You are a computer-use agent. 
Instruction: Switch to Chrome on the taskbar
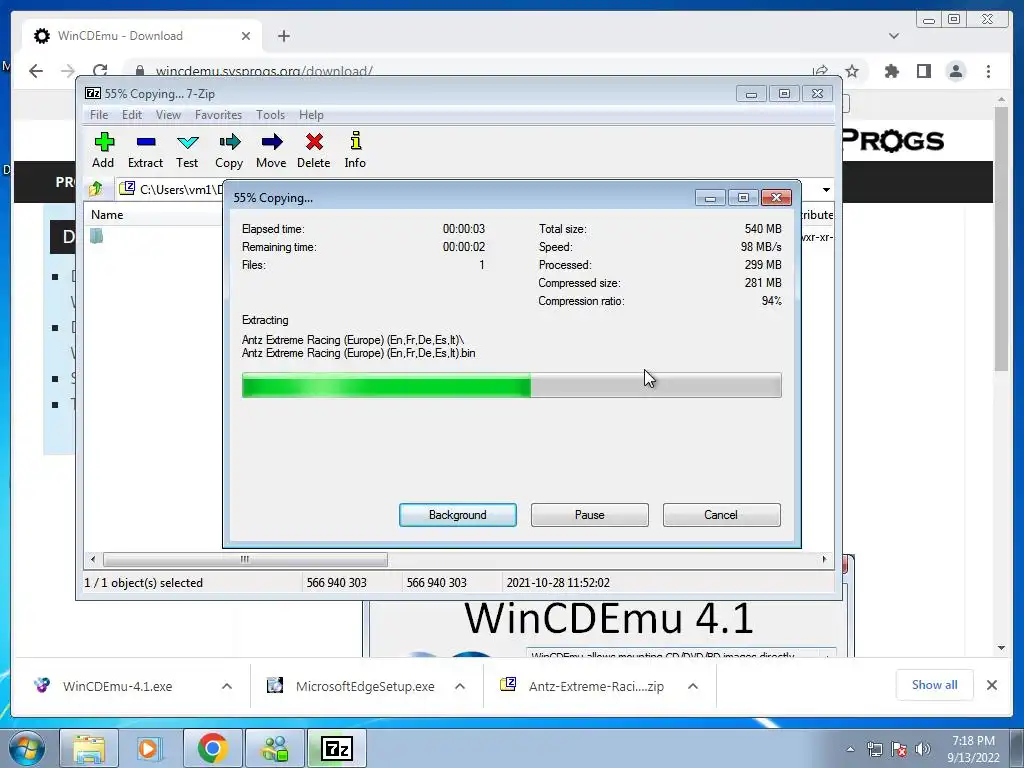pyautogui.click(x=212, y=748)
